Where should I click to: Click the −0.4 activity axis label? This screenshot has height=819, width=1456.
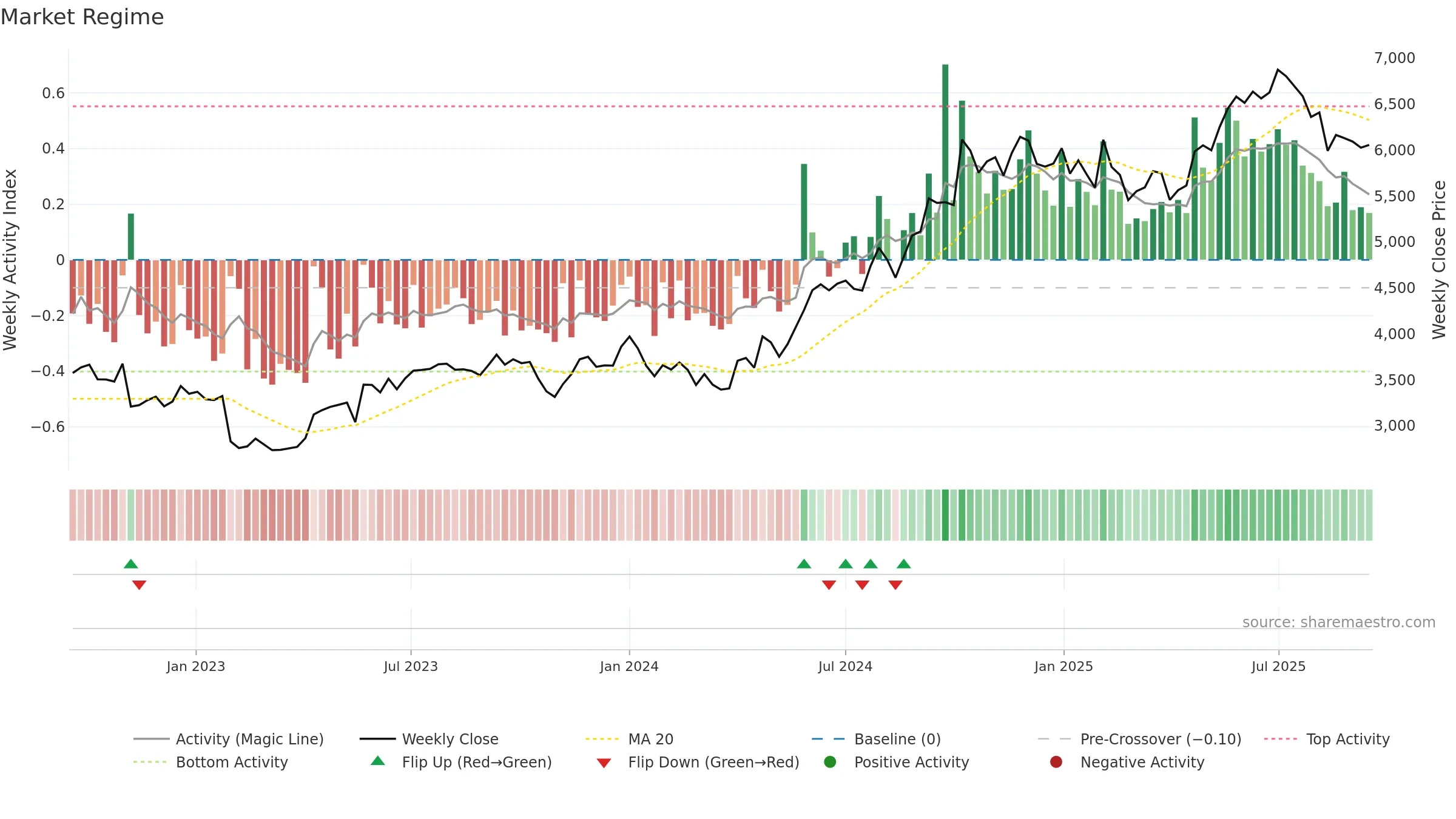click(48, 371)
